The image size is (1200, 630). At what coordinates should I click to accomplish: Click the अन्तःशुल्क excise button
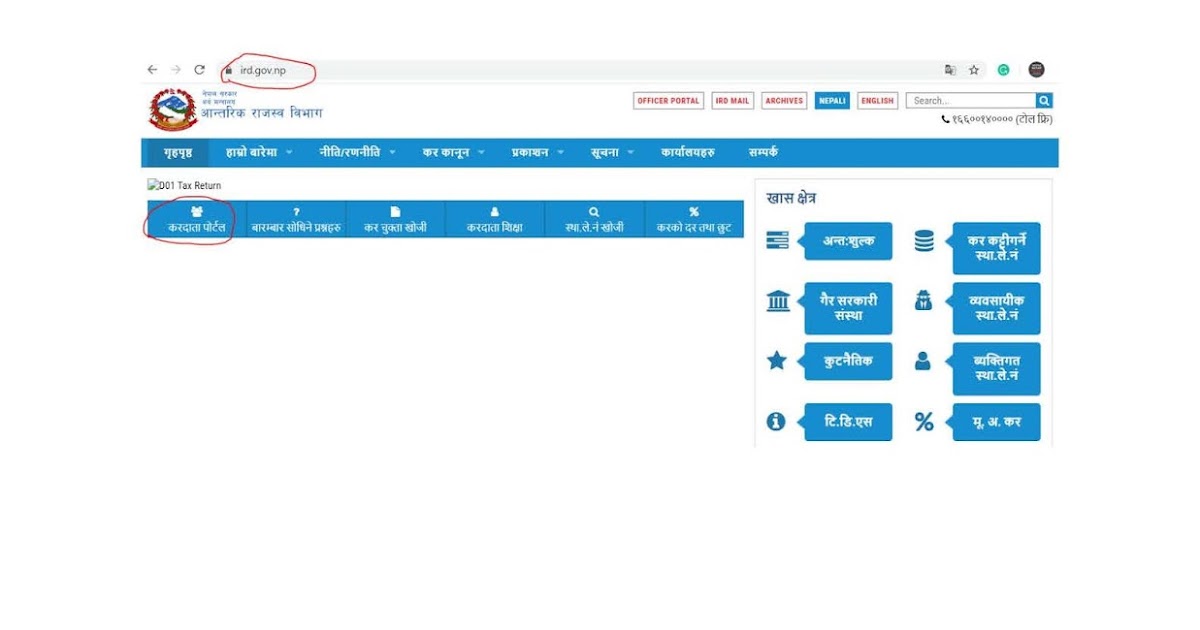tap(848, 241)
